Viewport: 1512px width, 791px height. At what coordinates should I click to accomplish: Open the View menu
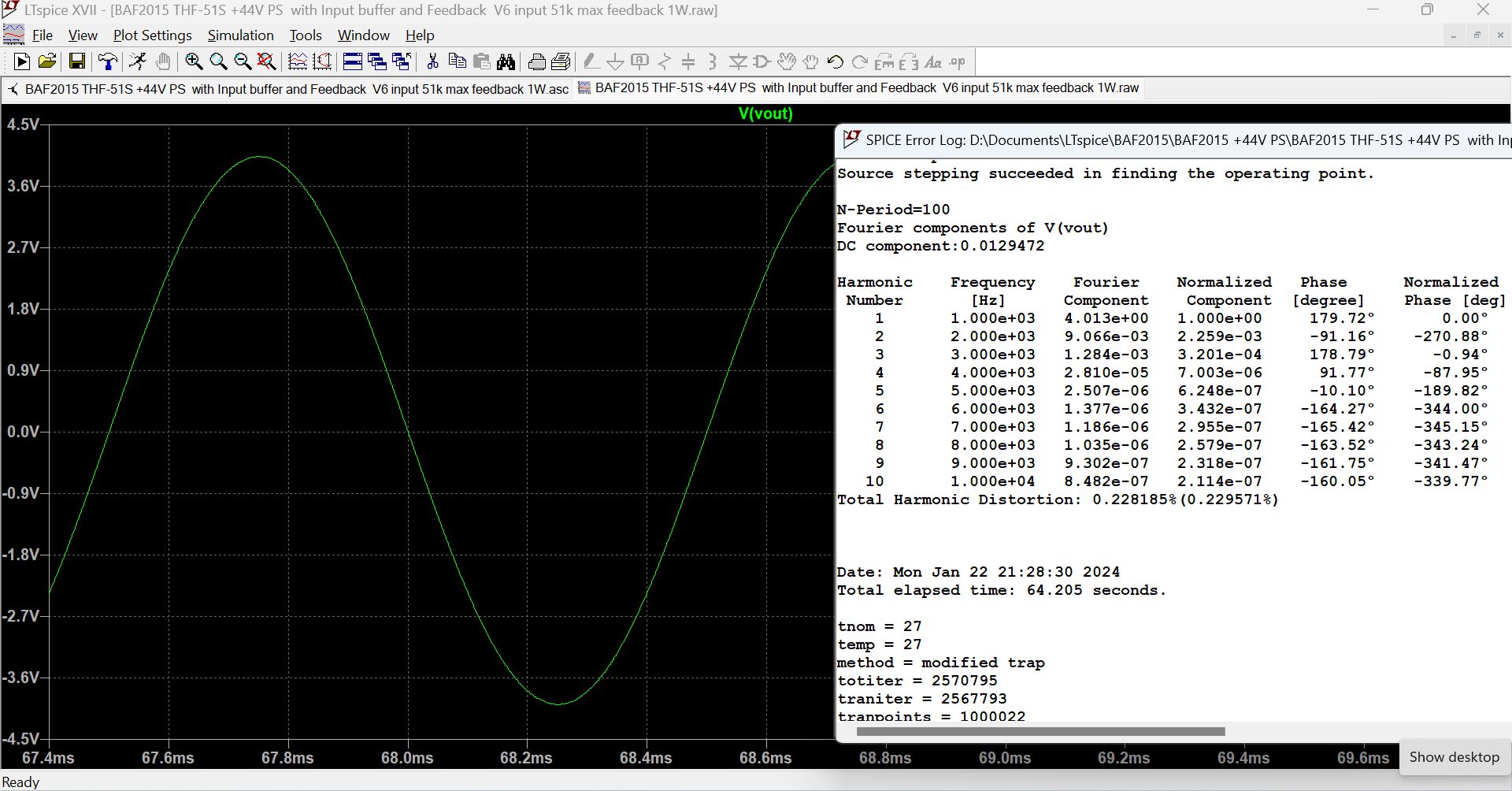pyautogui.click(x=83, y=35)
